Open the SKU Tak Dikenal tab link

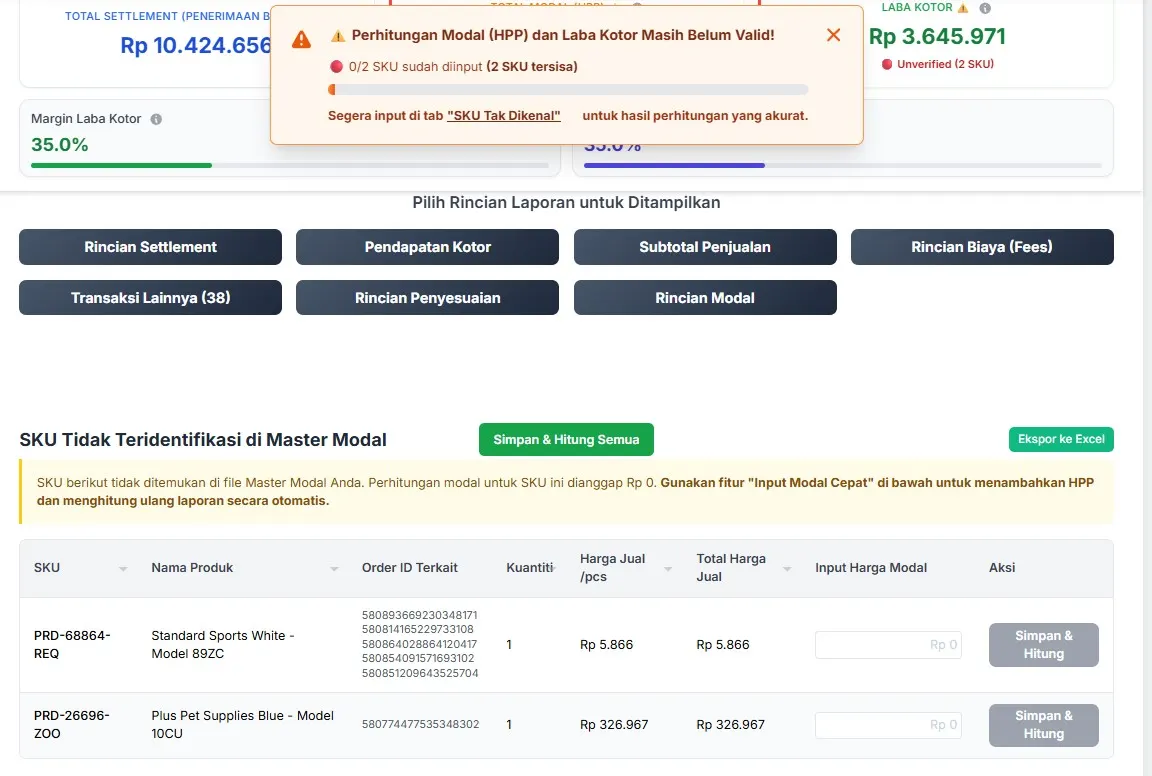(x=503, y=115)
